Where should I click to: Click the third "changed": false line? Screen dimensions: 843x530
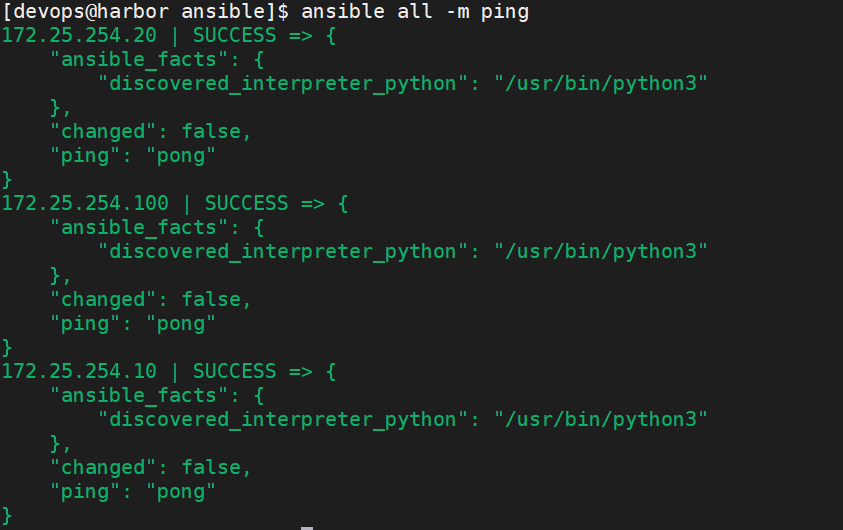[151, 468]
